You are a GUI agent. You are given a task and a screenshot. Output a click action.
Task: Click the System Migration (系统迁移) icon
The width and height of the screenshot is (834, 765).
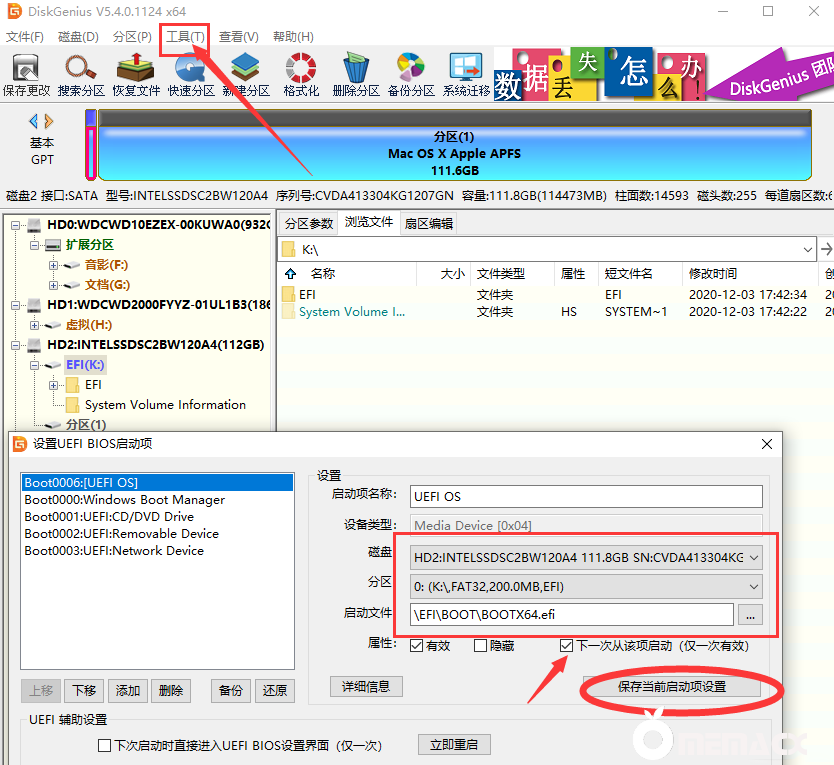466,74
